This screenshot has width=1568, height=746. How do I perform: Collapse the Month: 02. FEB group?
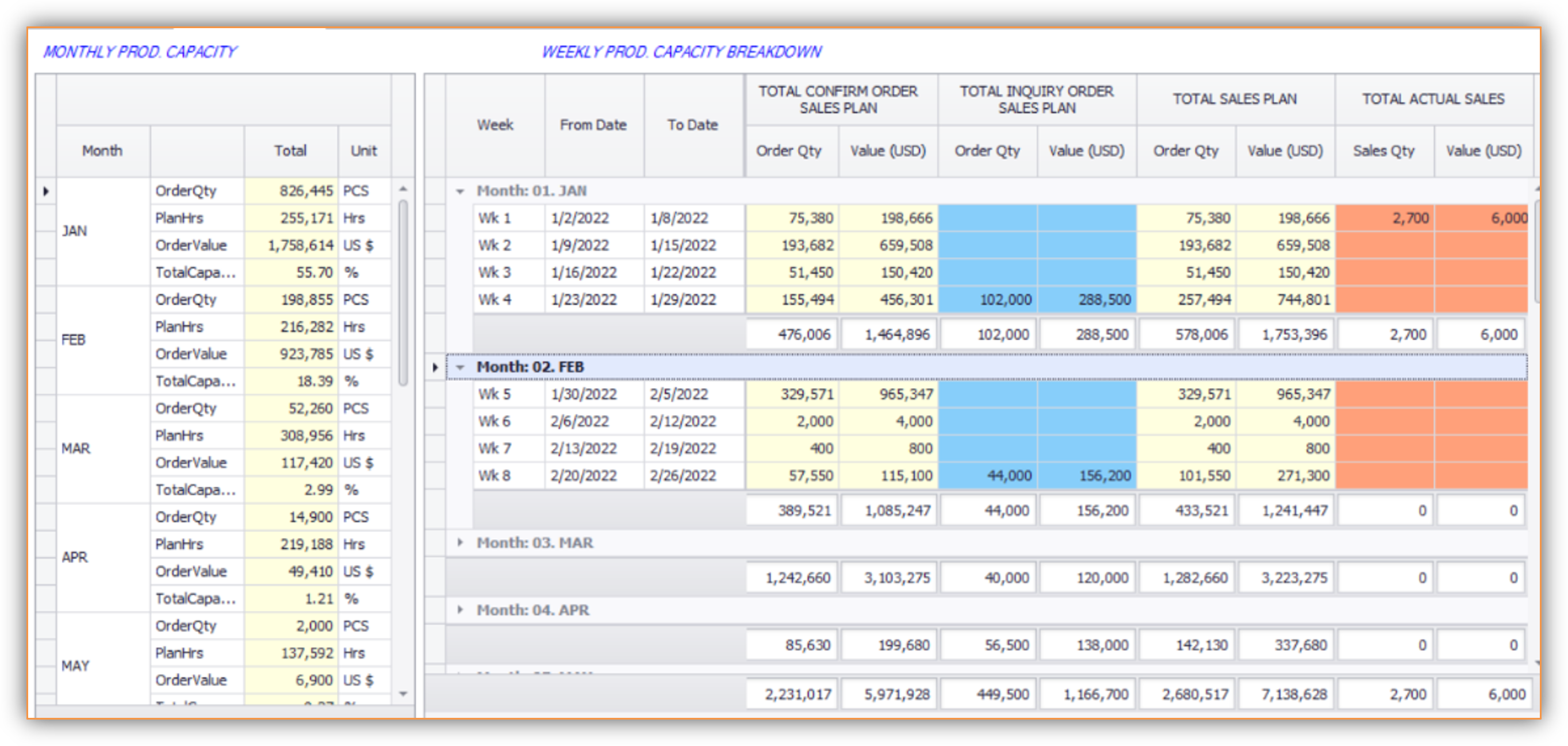point(460,367)
